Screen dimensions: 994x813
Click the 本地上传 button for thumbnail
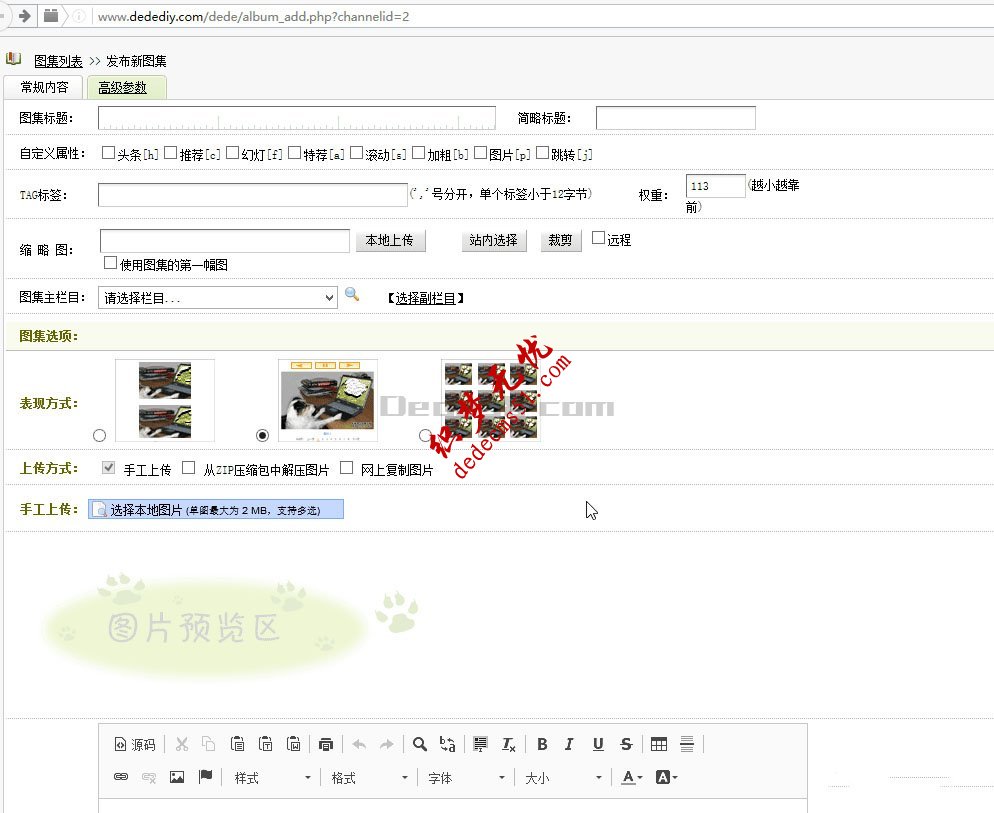point(390,240)
